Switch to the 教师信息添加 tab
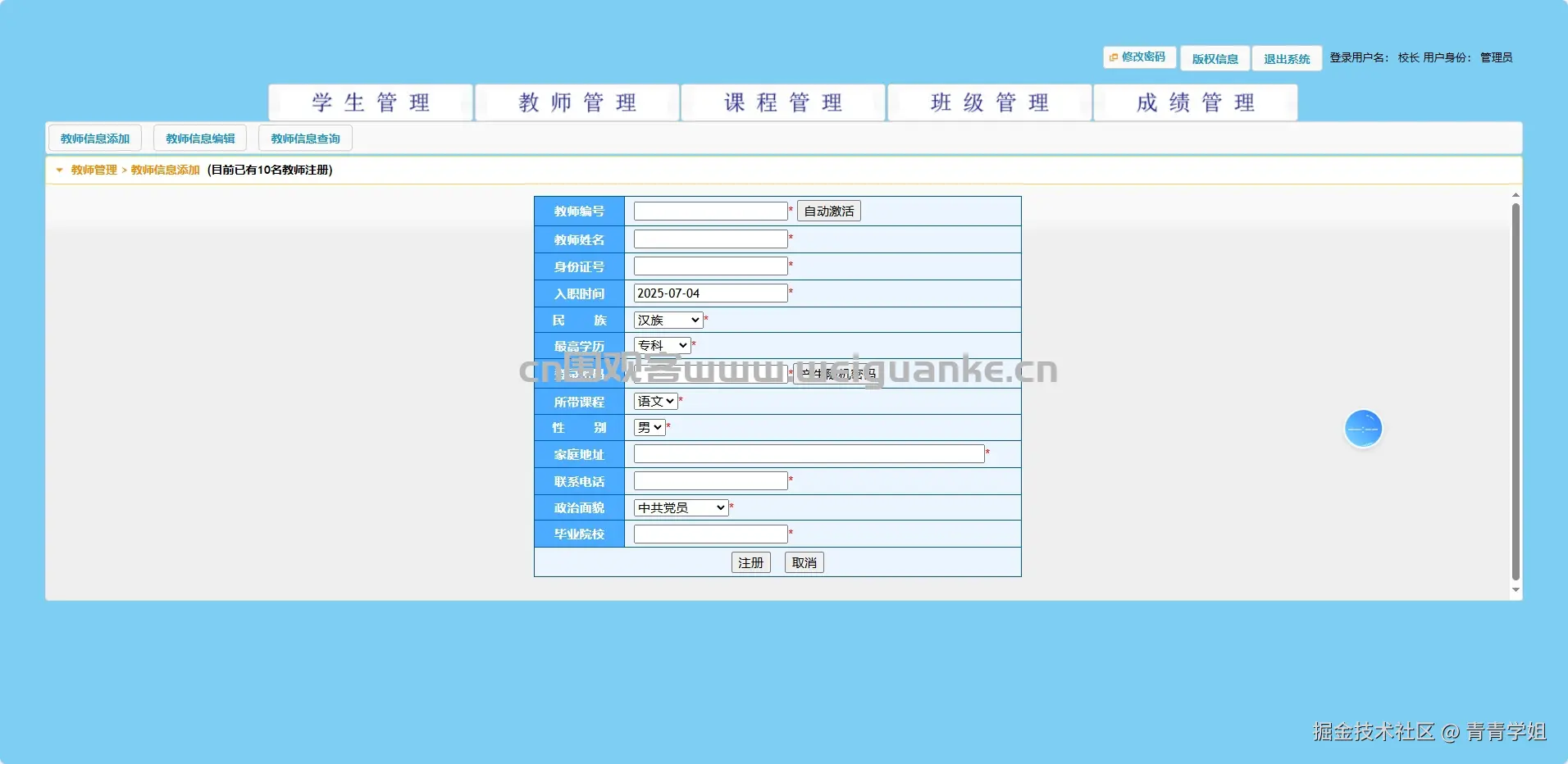Viewport: 1568px width, 764px height. (95, 139)
